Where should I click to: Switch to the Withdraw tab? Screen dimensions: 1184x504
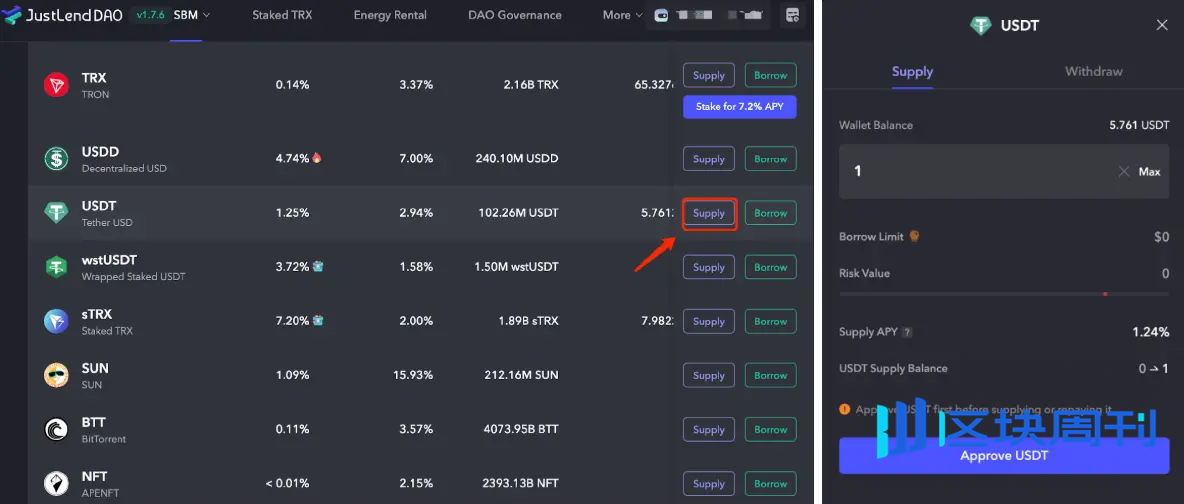(x=1093, y=71)
